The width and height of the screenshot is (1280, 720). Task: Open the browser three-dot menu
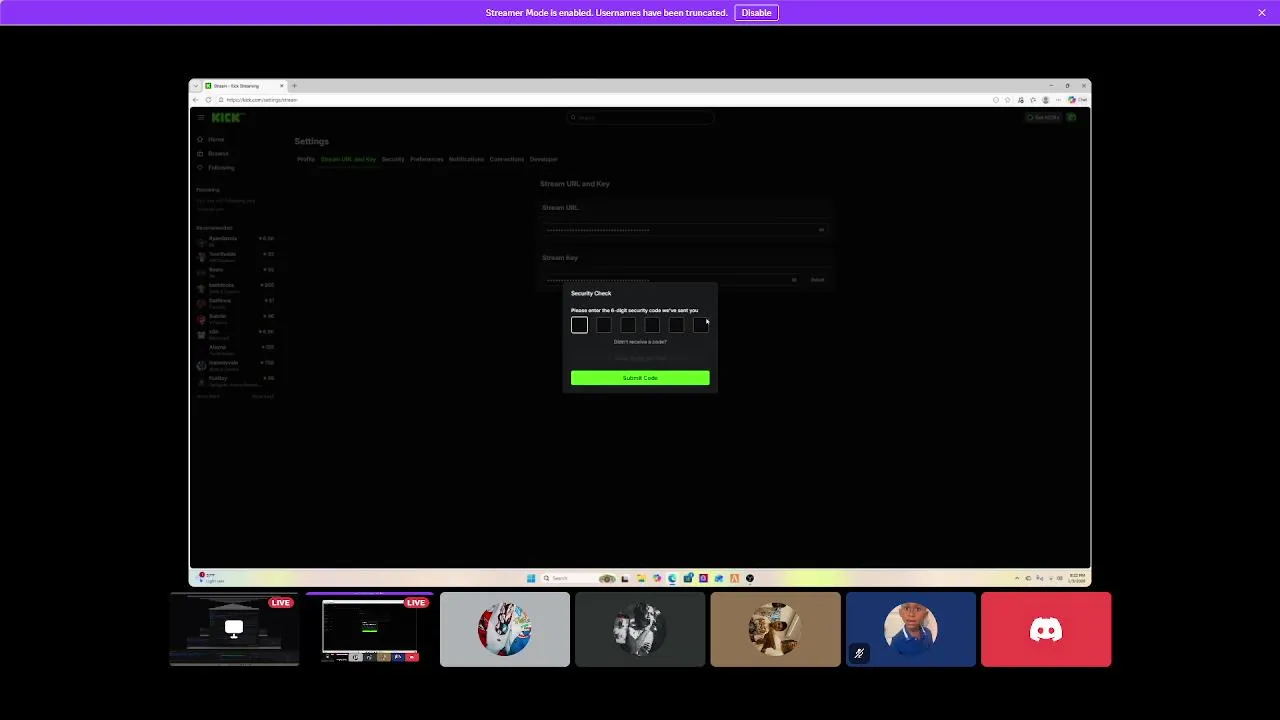click(1058, 100)
